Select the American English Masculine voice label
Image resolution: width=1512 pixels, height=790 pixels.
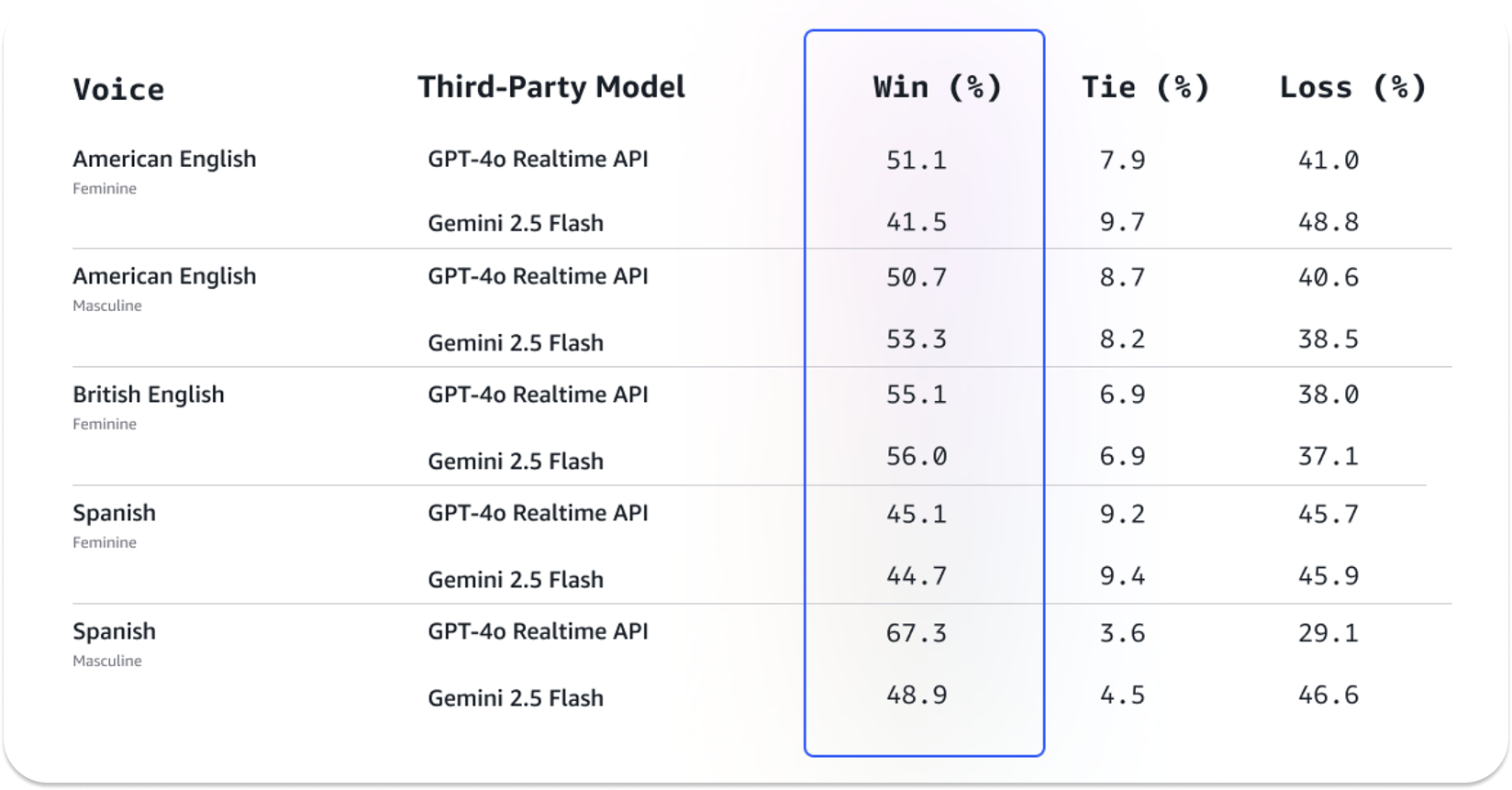coord(164,277)
